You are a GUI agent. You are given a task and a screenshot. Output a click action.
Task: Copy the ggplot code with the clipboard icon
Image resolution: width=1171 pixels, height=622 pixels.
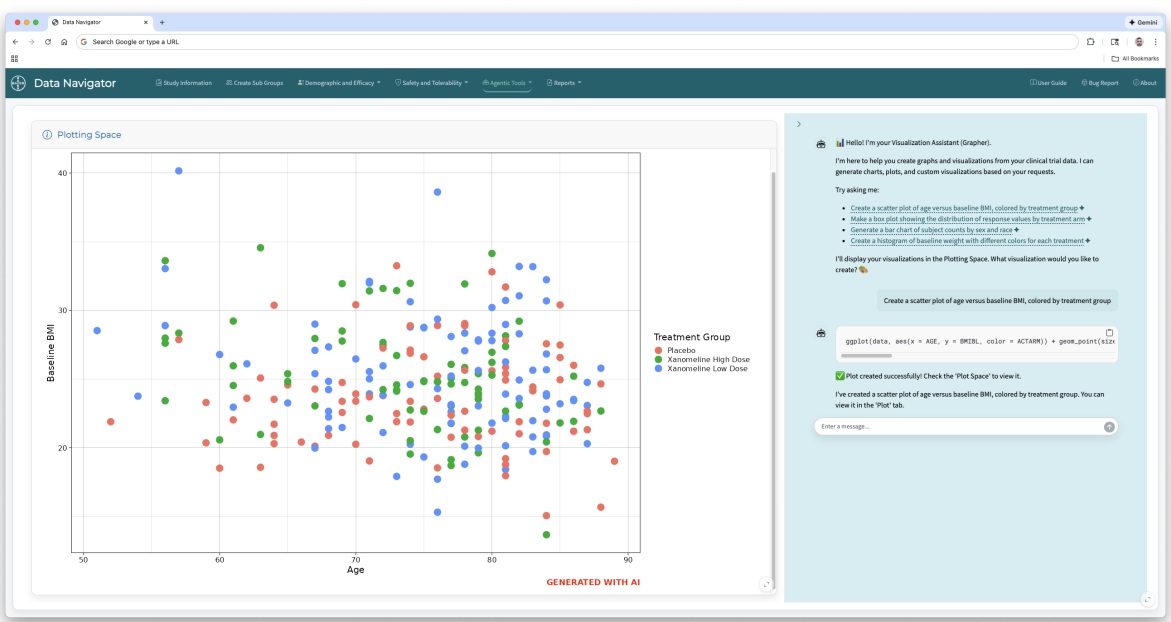pos(1109,332)
